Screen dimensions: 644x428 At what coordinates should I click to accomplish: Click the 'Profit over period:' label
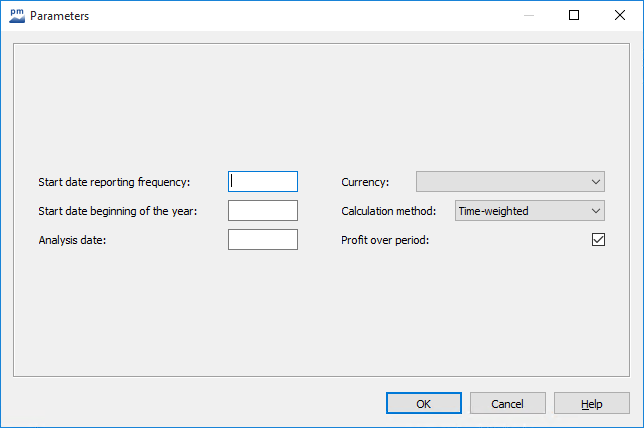tap(385, 240)
